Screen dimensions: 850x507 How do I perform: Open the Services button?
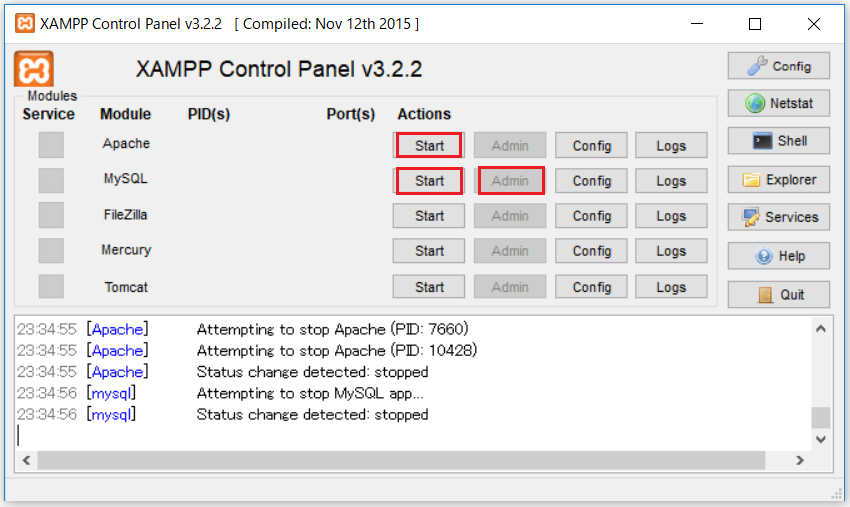[x=778, y=217]
